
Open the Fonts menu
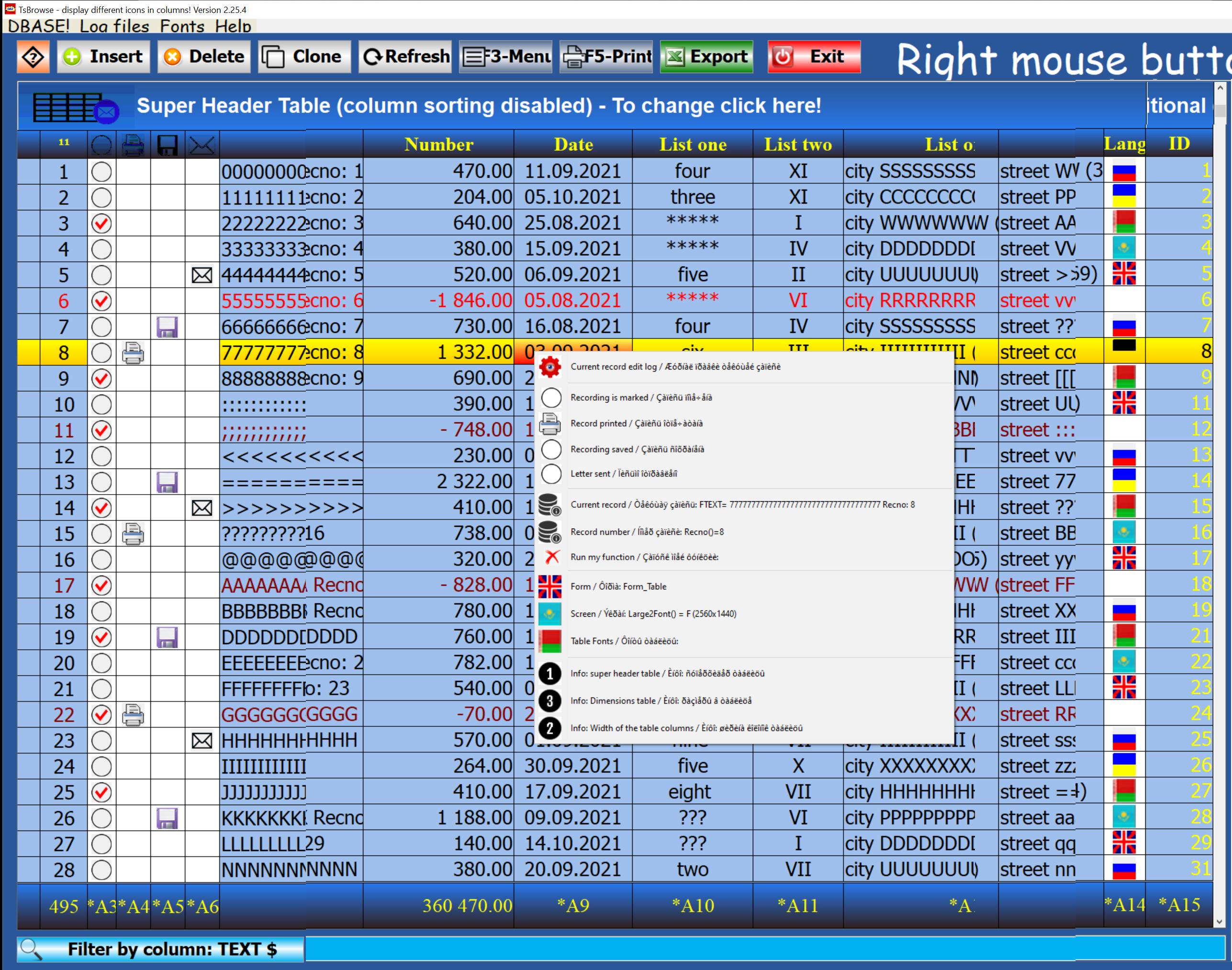tap(182, 26)
